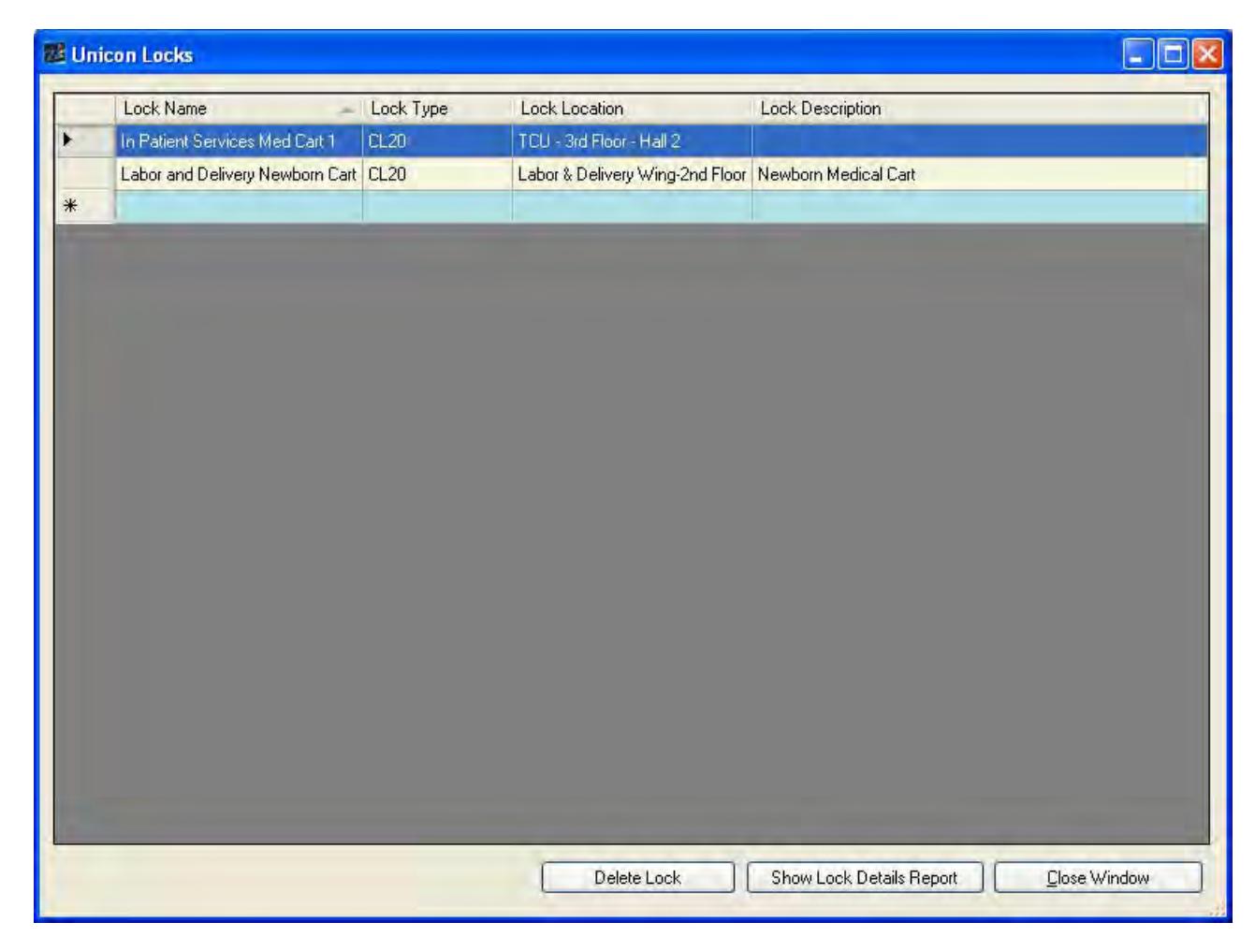Click the current row arrow selector
This screenshot has height=952, width=1255.
(85, 141)
